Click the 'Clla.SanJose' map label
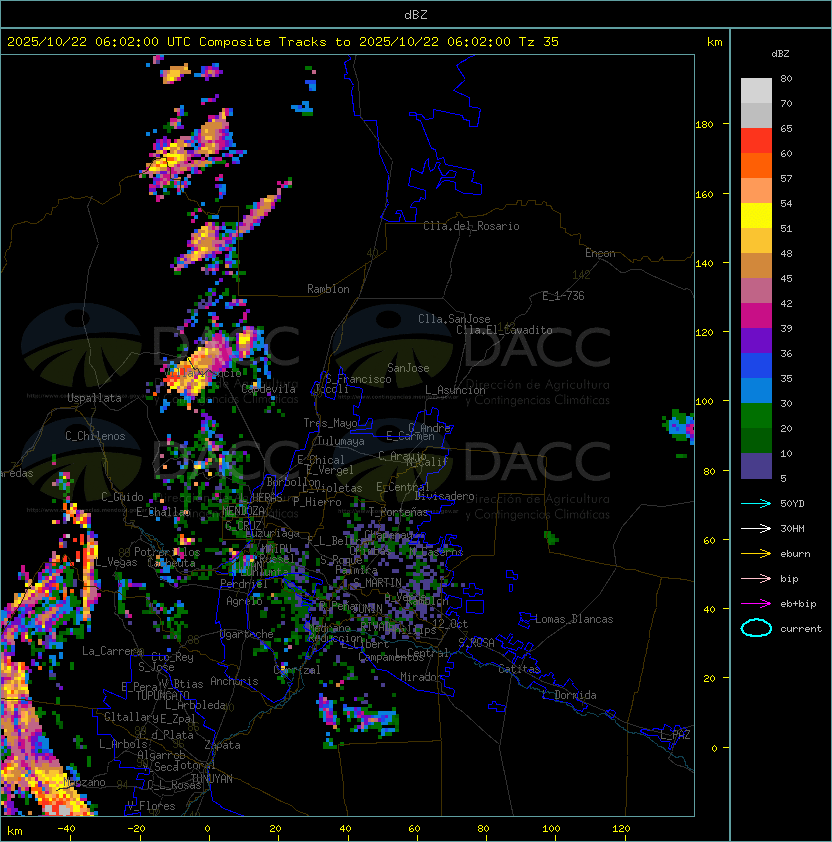Screen dimensions: 832x842 click(454, 319)
